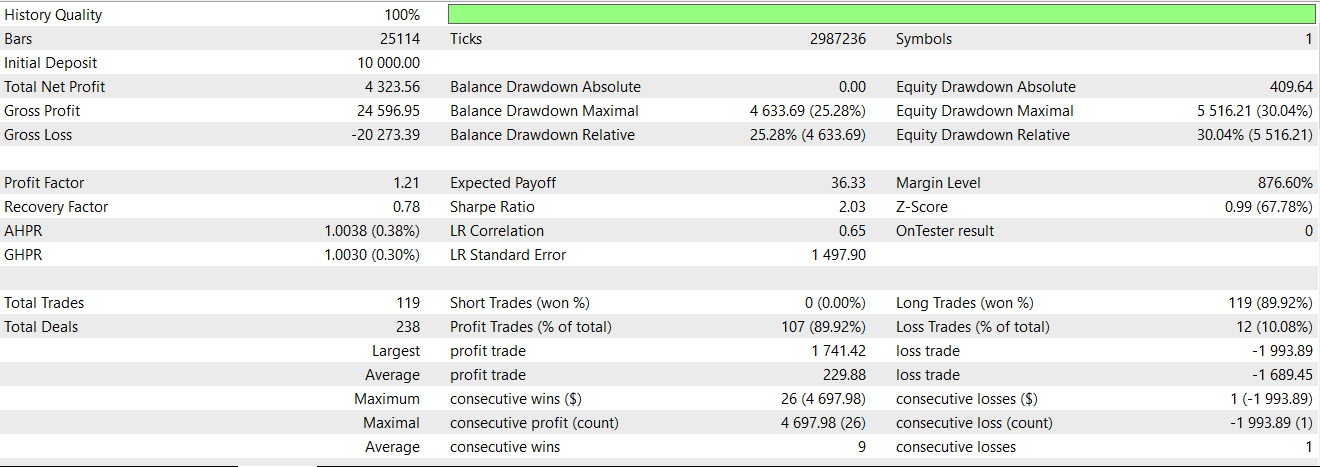Click the Total Deals label

pyautogui.click(x=41, y=327)
